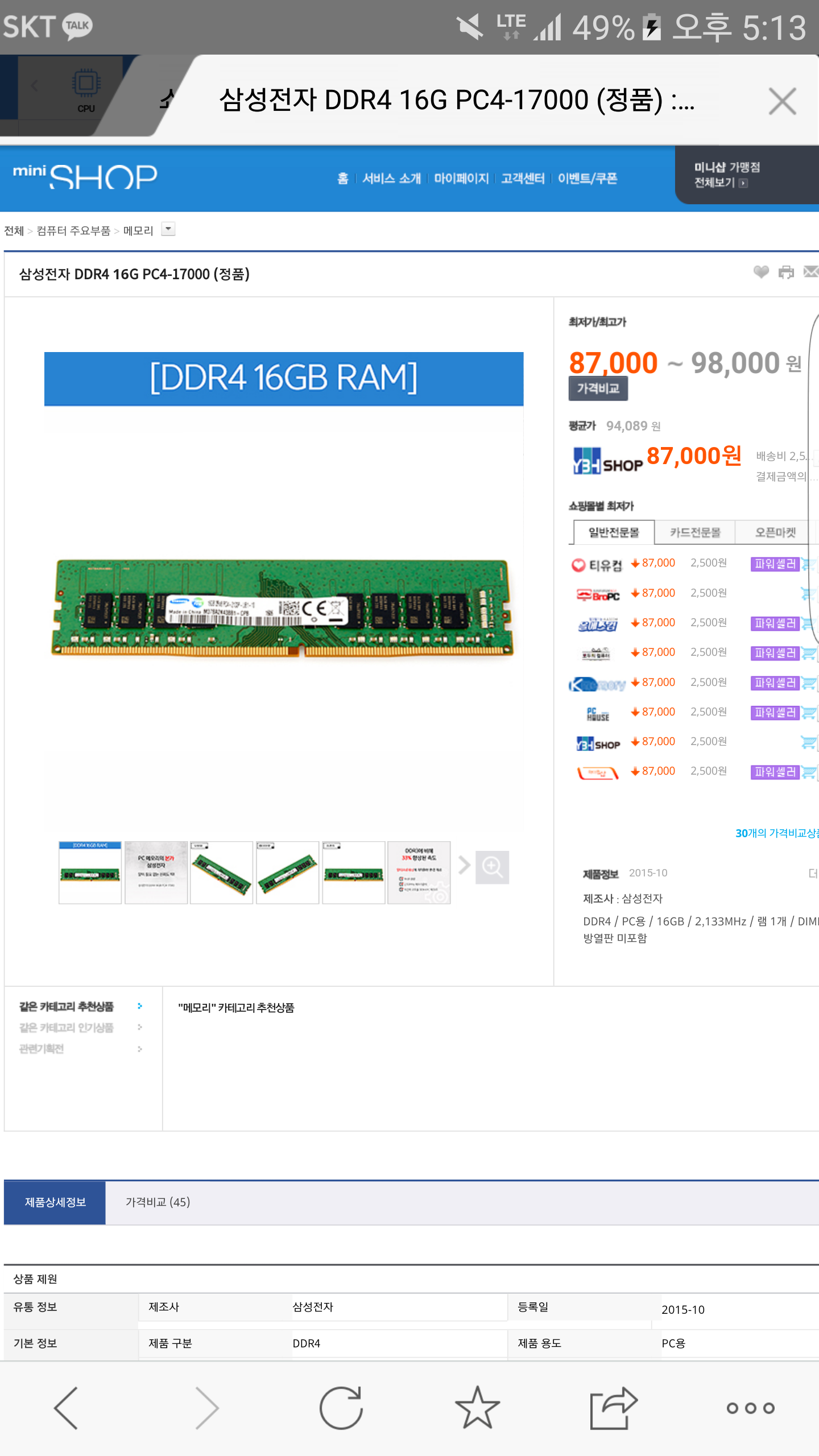Select fourth thumbnail of angled RAM
Image resolution: width=819 pixels, height=1456 pixels.
[287, 872]
